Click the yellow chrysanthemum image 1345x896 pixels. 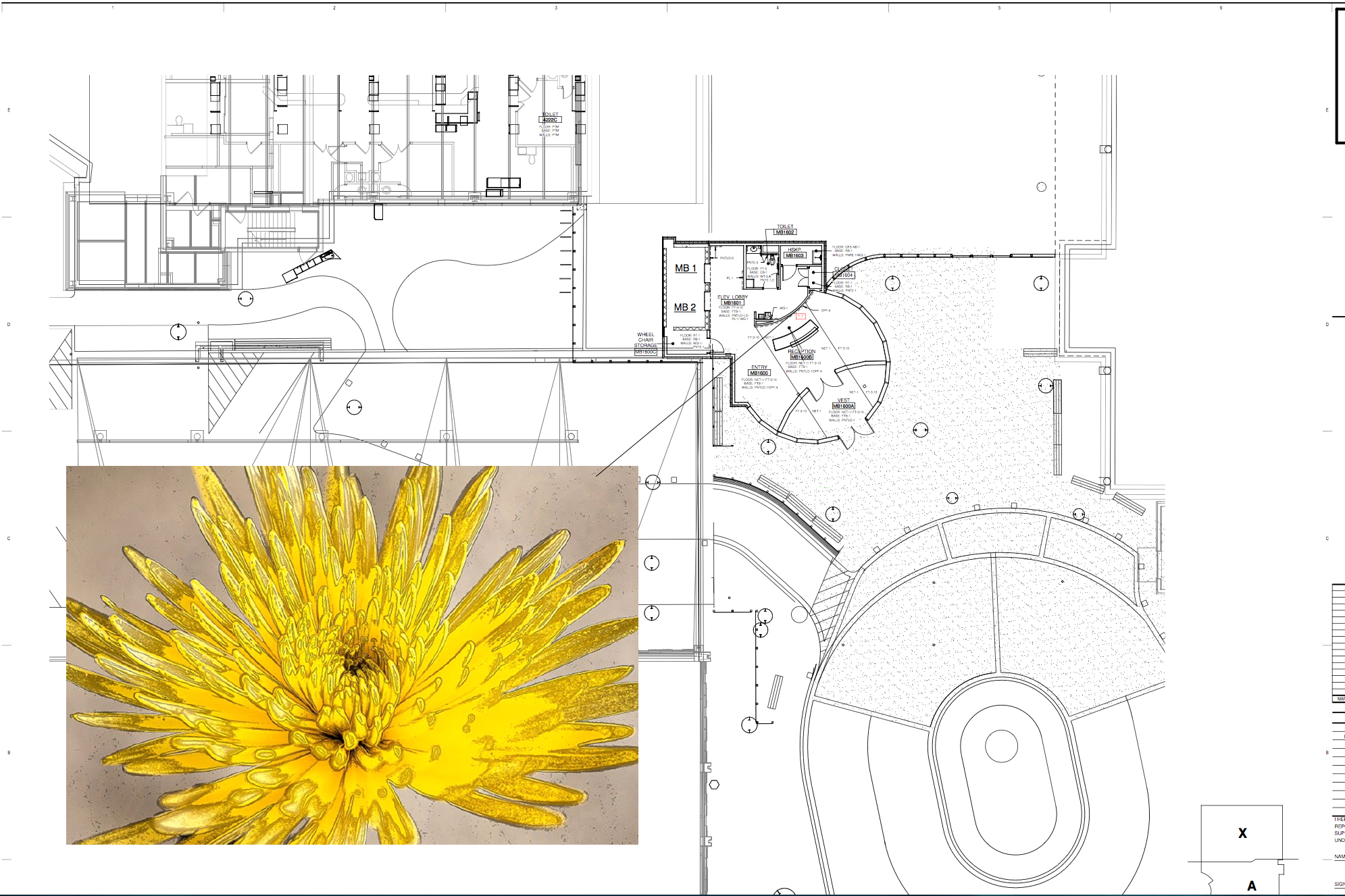point(352,654)
